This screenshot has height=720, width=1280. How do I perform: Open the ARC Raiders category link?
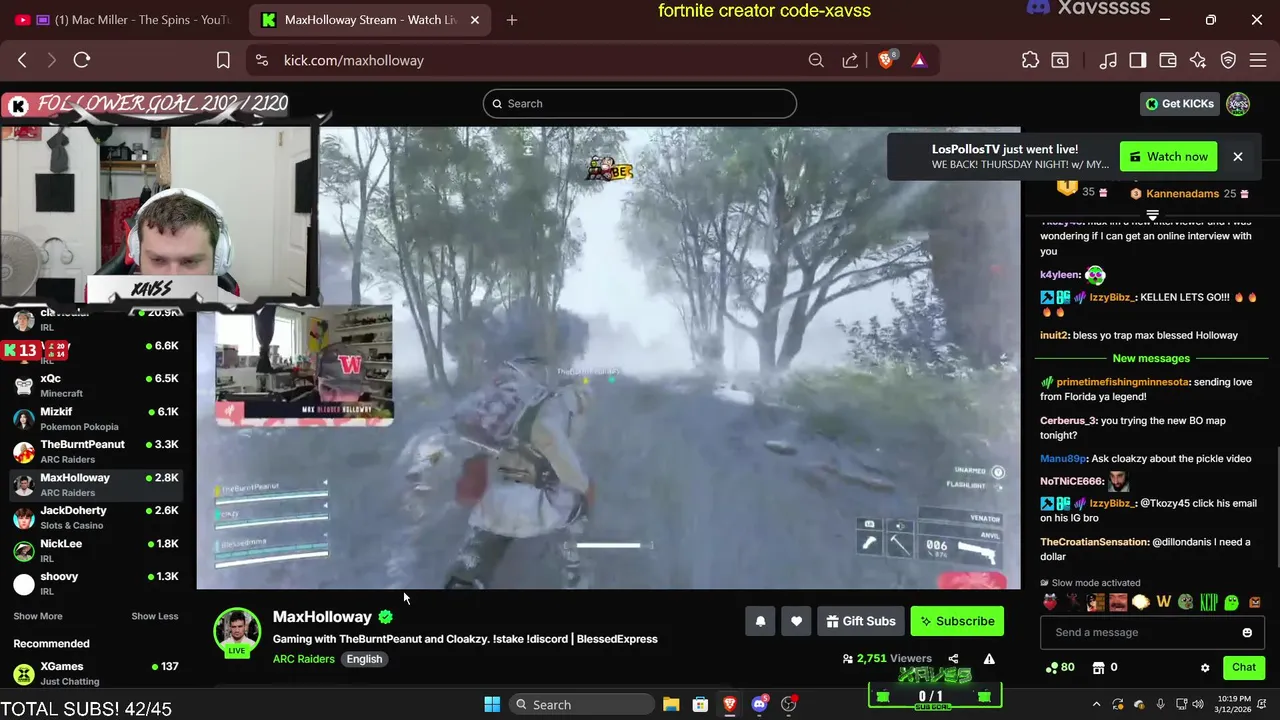pos(304,659)
